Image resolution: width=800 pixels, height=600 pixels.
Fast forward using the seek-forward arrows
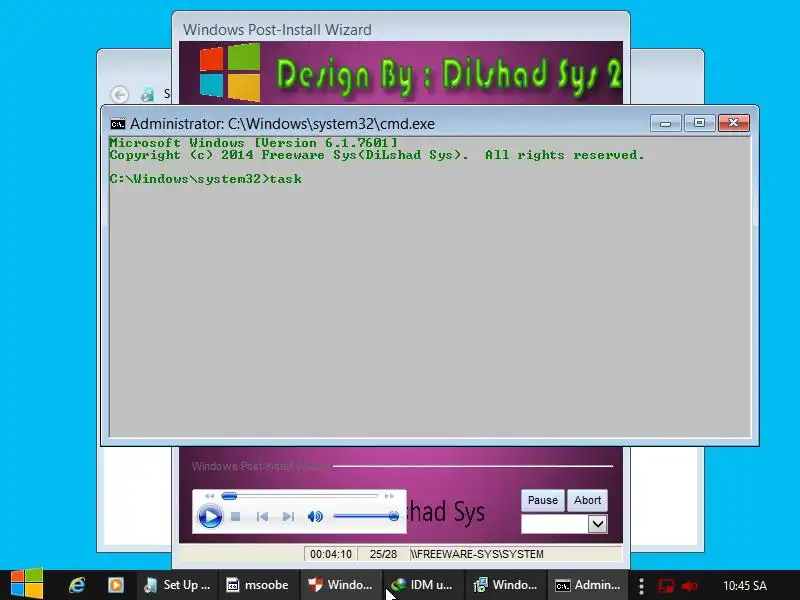click(x=389, y=496)
